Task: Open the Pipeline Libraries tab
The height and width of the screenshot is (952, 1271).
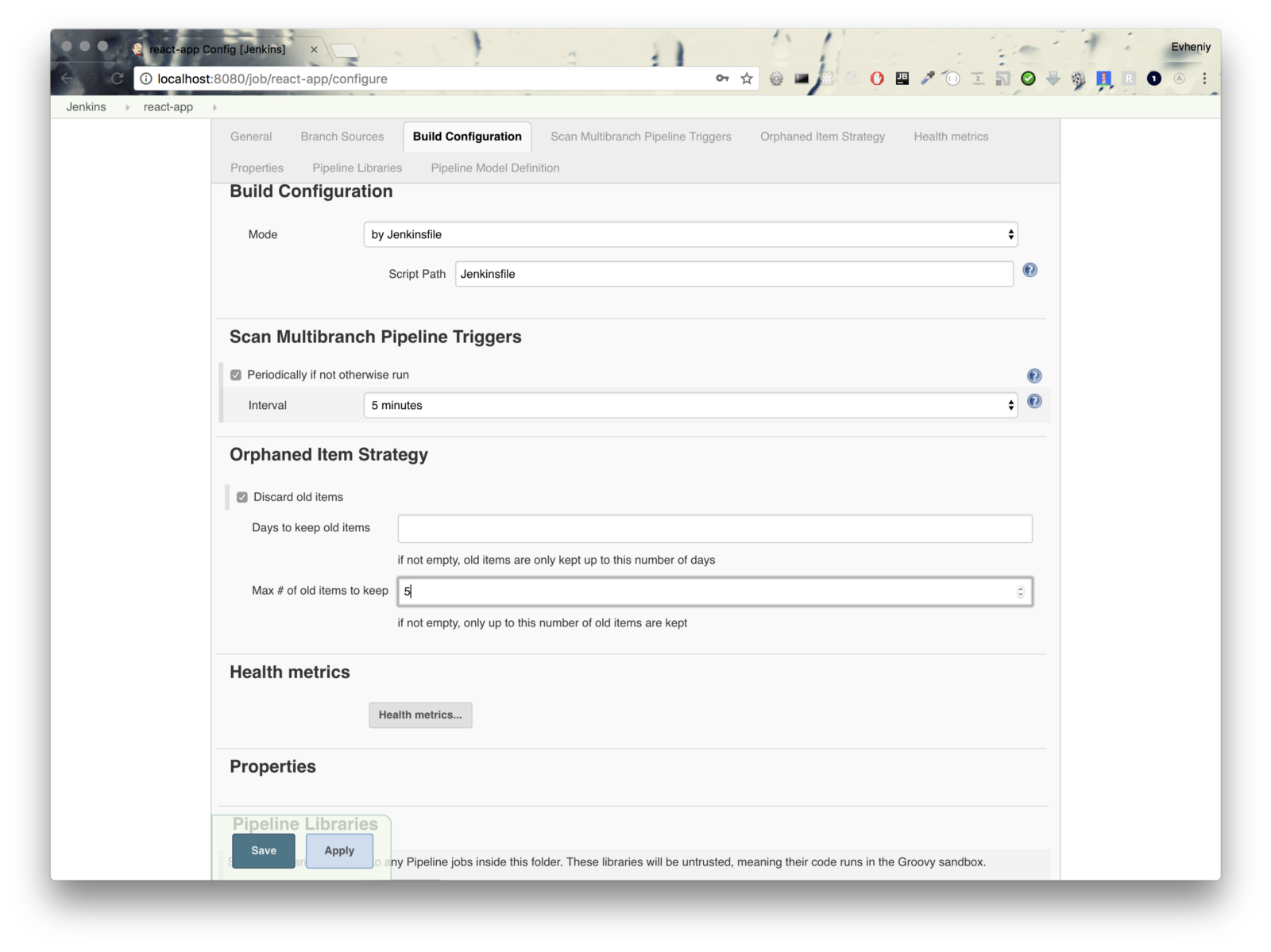Action: tap(357, 168)
